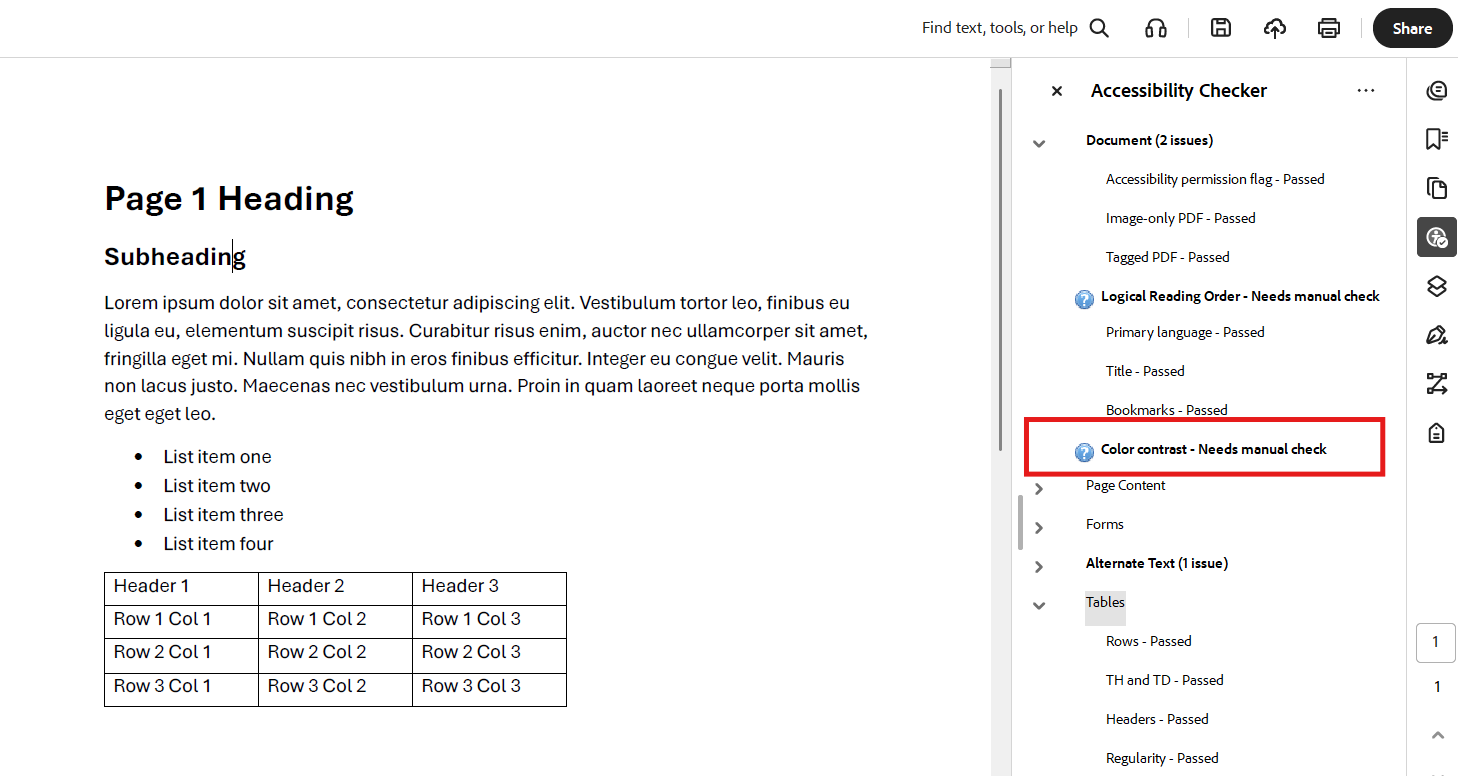
Task: Expand the Alternate Text (1 issue) chevron
Action: tap(1039, 566)
